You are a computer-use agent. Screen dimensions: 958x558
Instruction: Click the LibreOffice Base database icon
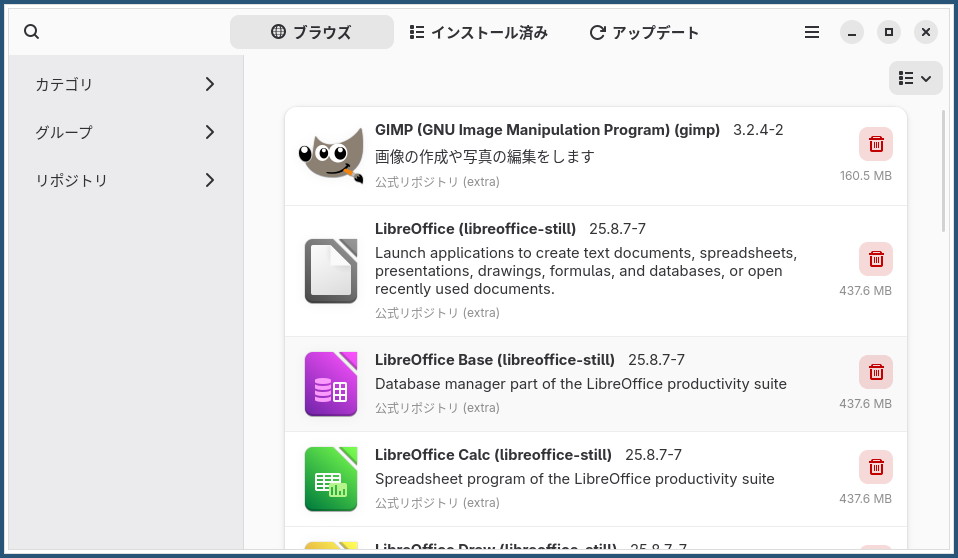(331, 384)
